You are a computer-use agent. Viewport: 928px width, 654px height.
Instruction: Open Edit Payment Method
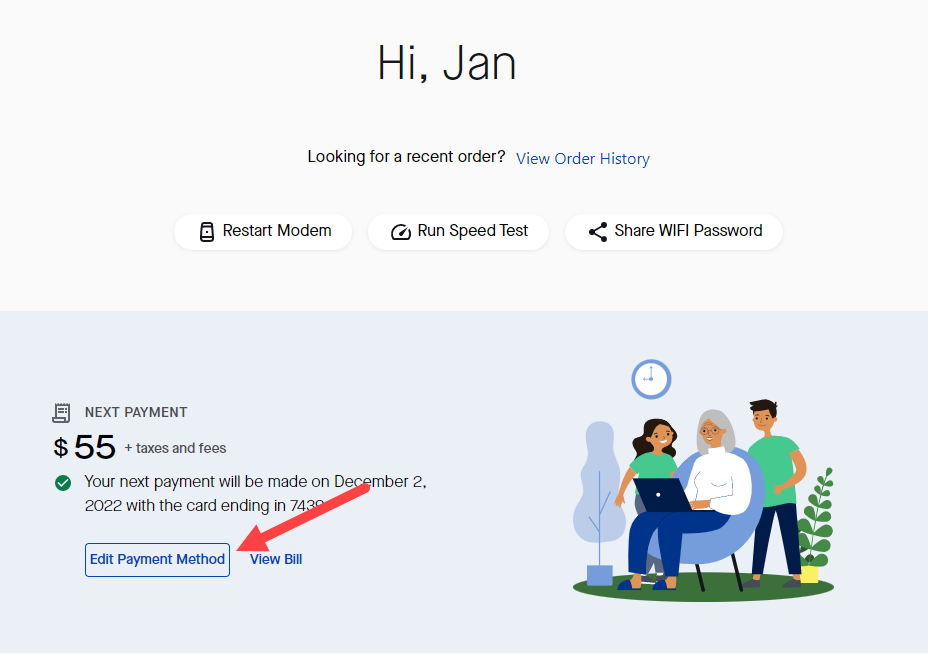[157, 560]
